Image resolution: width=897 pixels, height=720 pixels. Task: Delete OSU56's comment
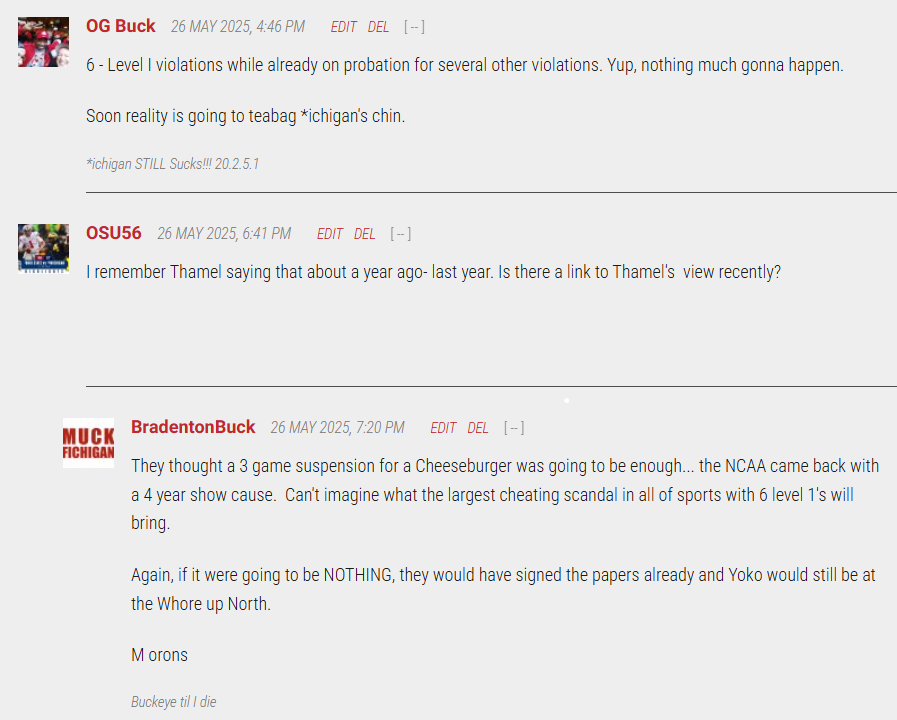[364, 234]
